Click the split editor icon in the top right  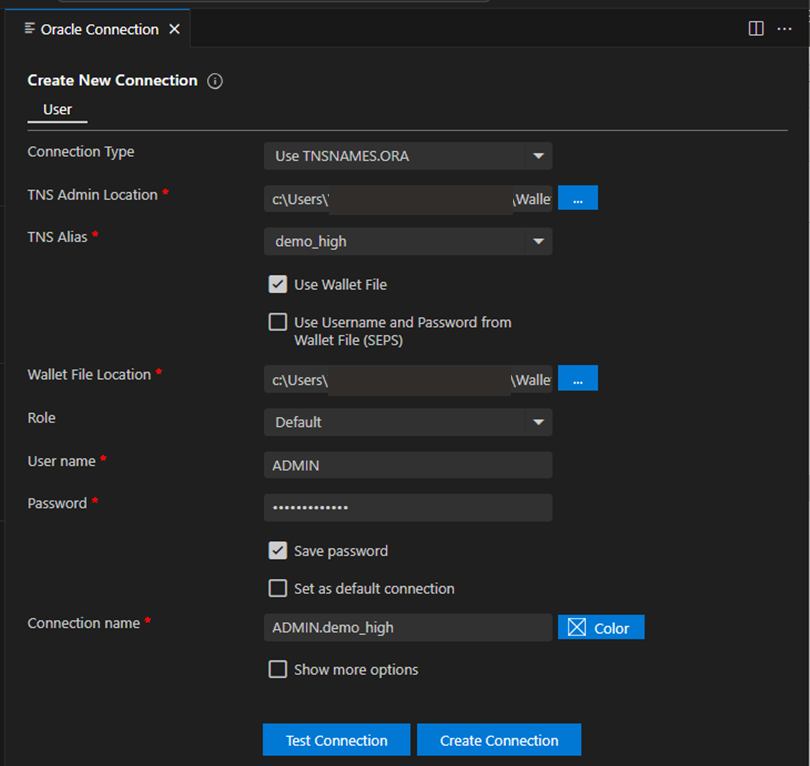tap(755, 28)
